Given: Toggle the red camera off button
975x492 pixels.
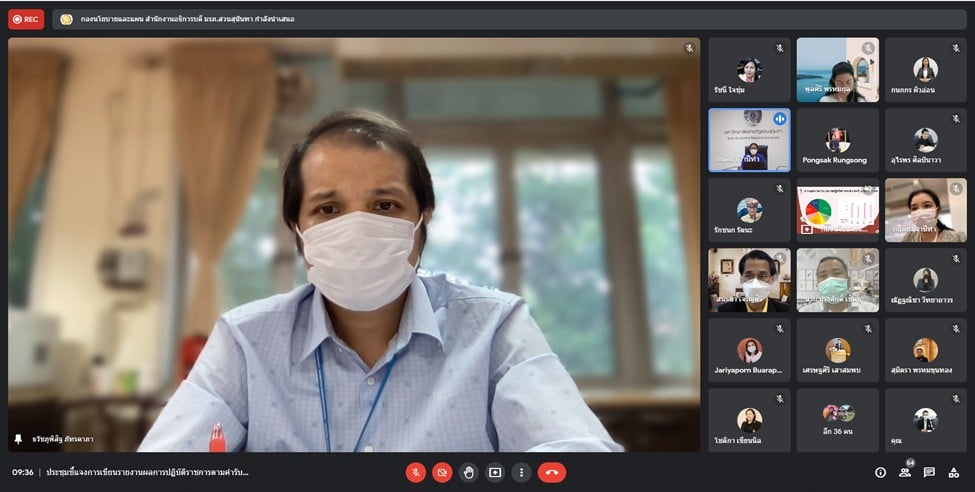Looking at the screenshot, I should 442,472.
